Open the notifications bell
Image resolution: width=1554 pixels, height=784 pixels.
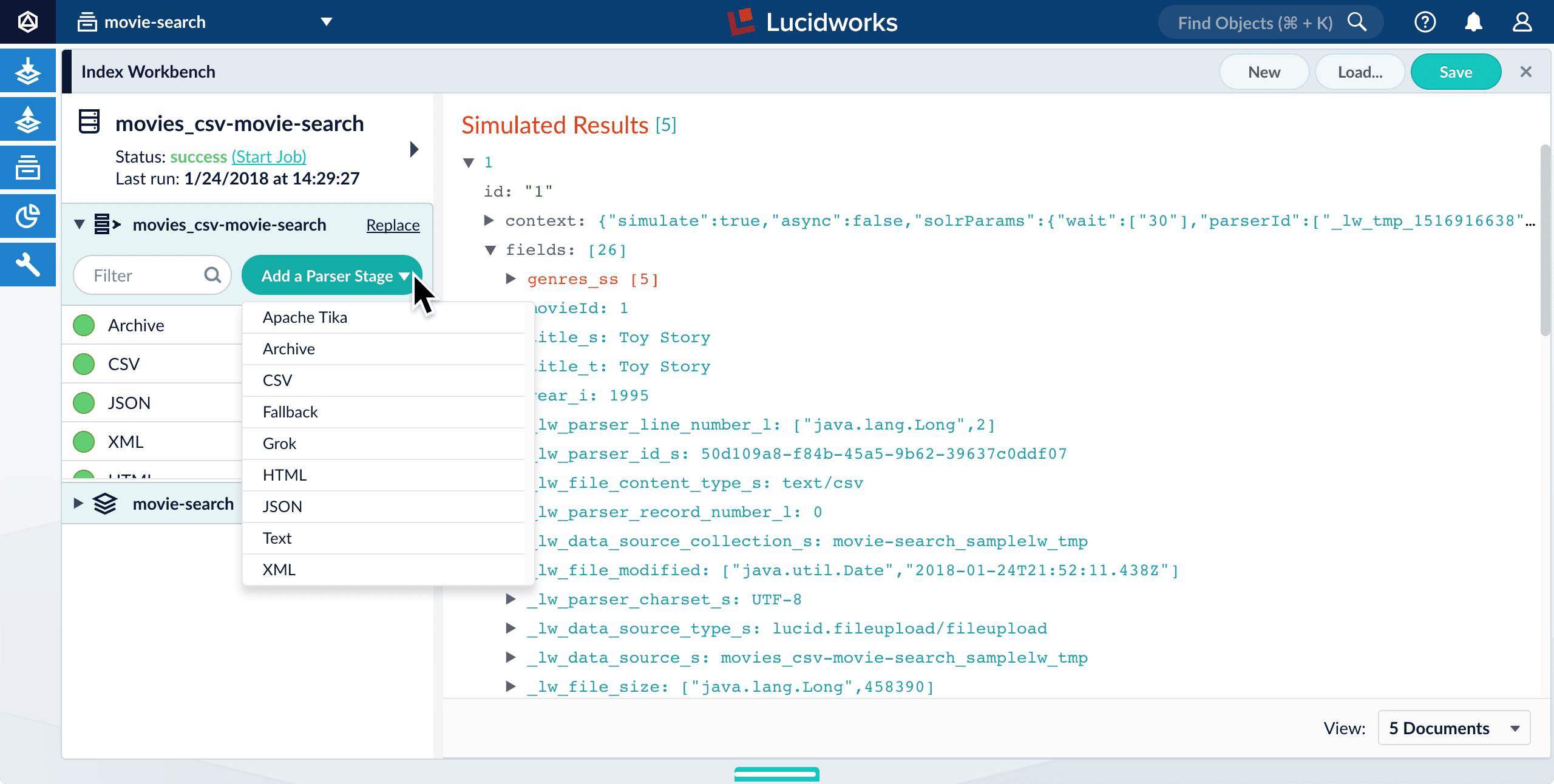[x=1473, y=22]
